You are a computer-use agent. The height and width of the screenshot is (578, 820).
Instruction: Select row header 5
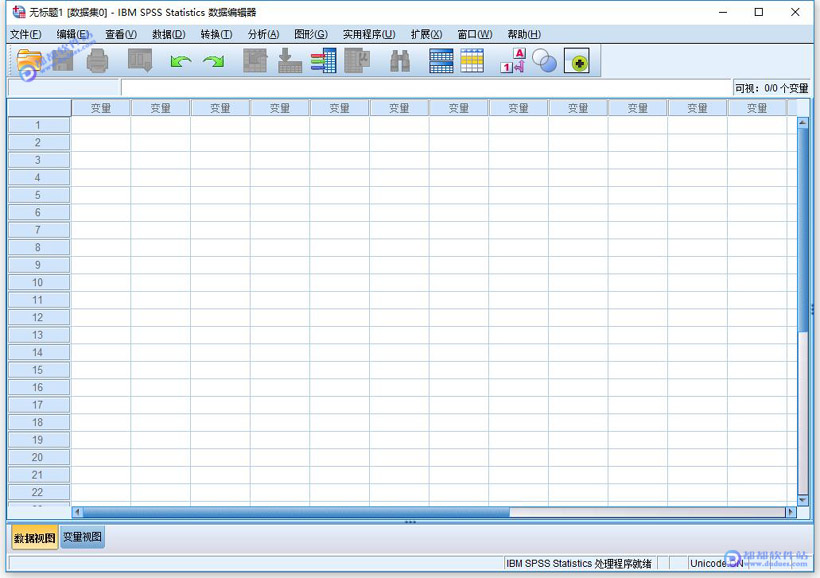point(39,195)
